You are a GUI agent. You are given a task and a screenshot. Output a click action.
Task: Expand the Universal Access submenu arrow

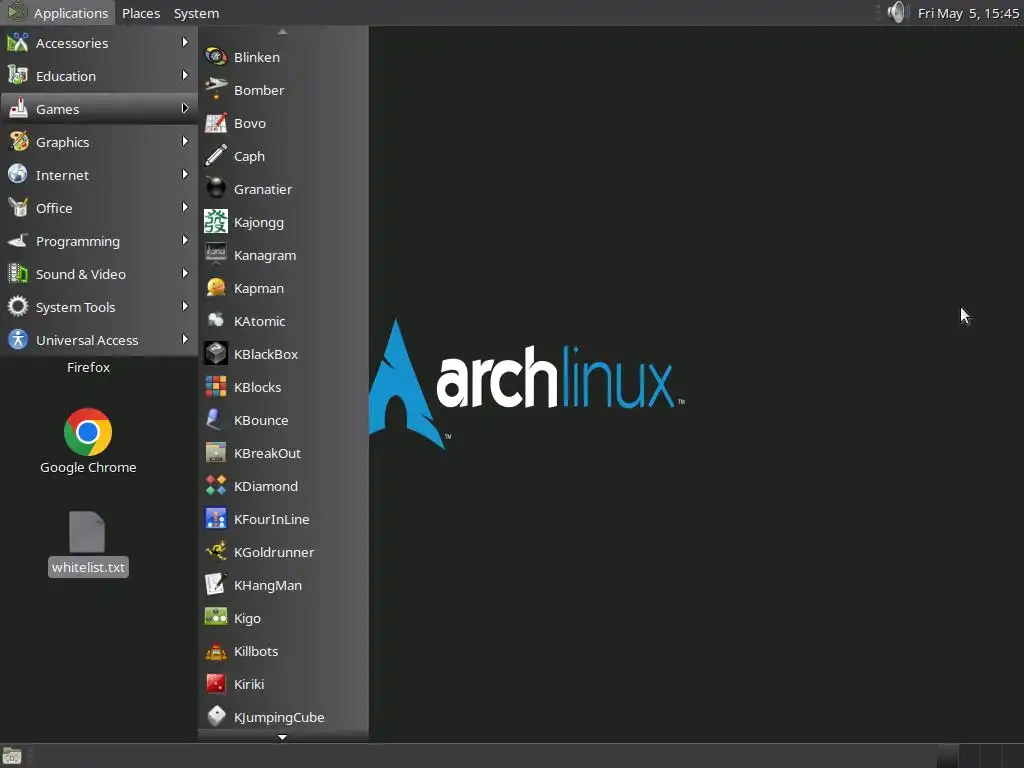185,339
